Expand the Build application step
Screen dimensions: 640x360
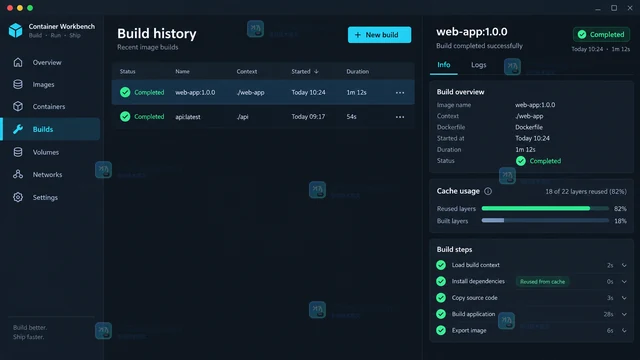click(x=624, y=314)
